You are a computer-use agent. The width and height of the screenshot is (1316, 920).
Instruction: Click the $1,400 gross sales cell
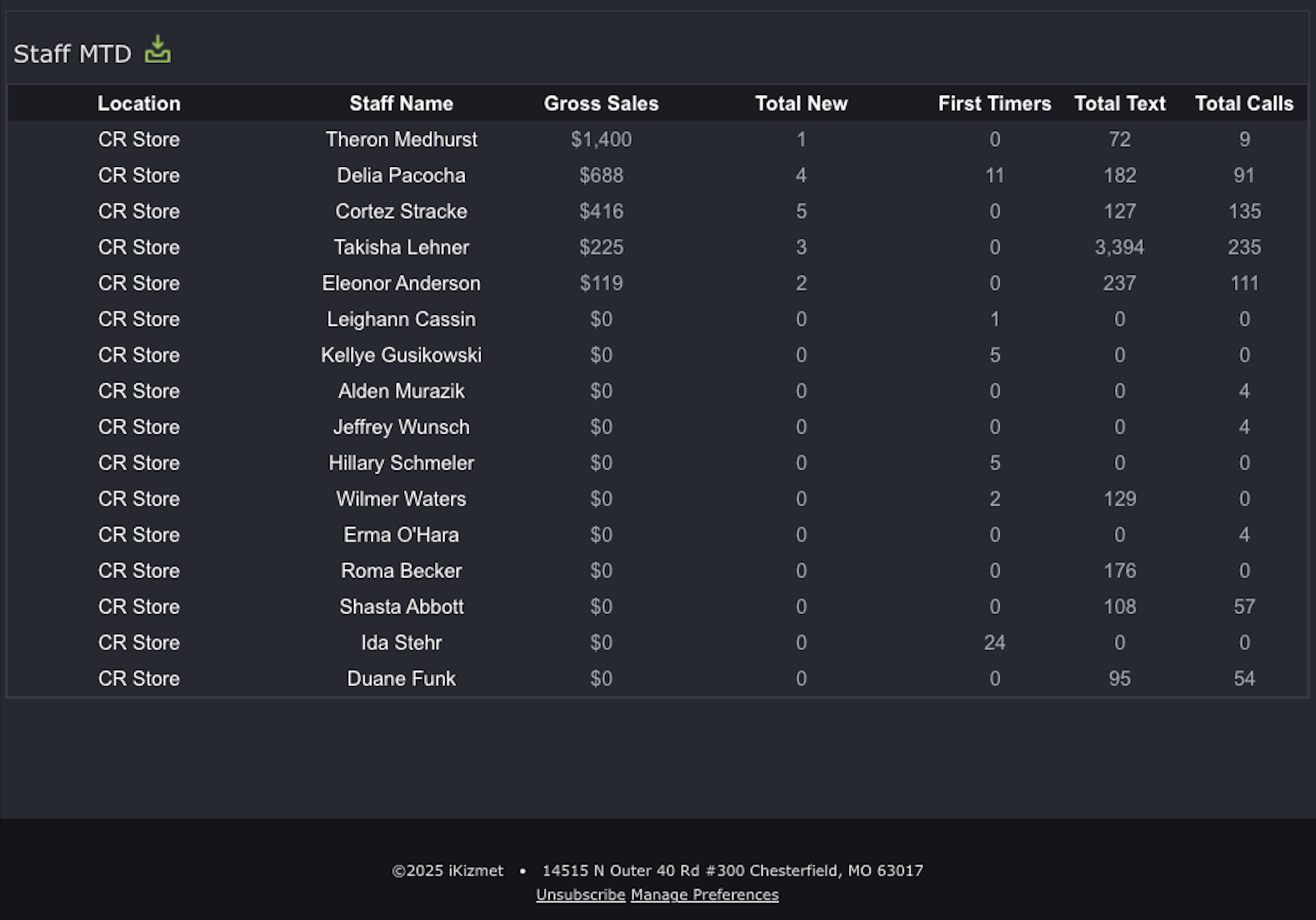tap(601, 139)
